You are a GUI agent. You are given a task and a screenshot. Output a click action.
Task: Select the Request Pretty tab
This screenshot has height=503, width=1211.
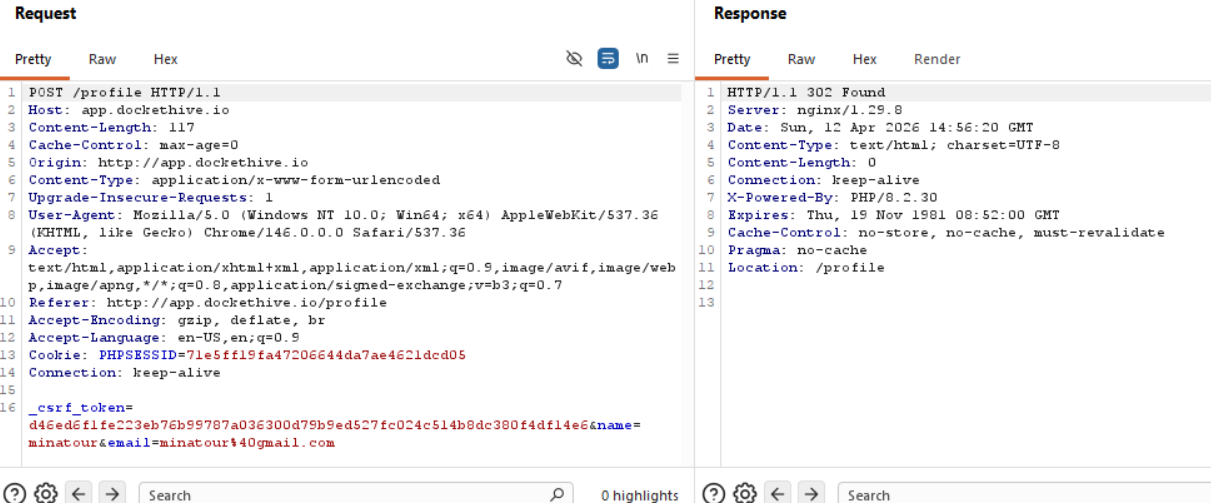tap(33, 59)
